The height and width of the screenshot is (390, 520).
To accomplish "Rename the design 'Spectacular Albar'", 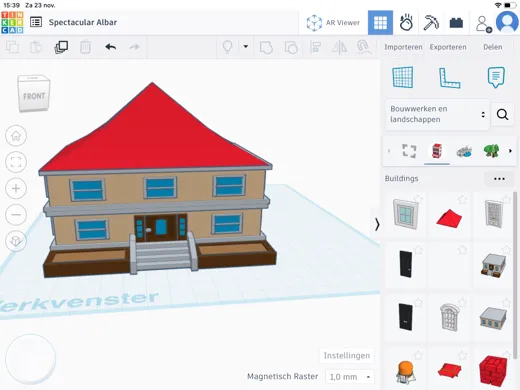I will [x=83, y=22].
